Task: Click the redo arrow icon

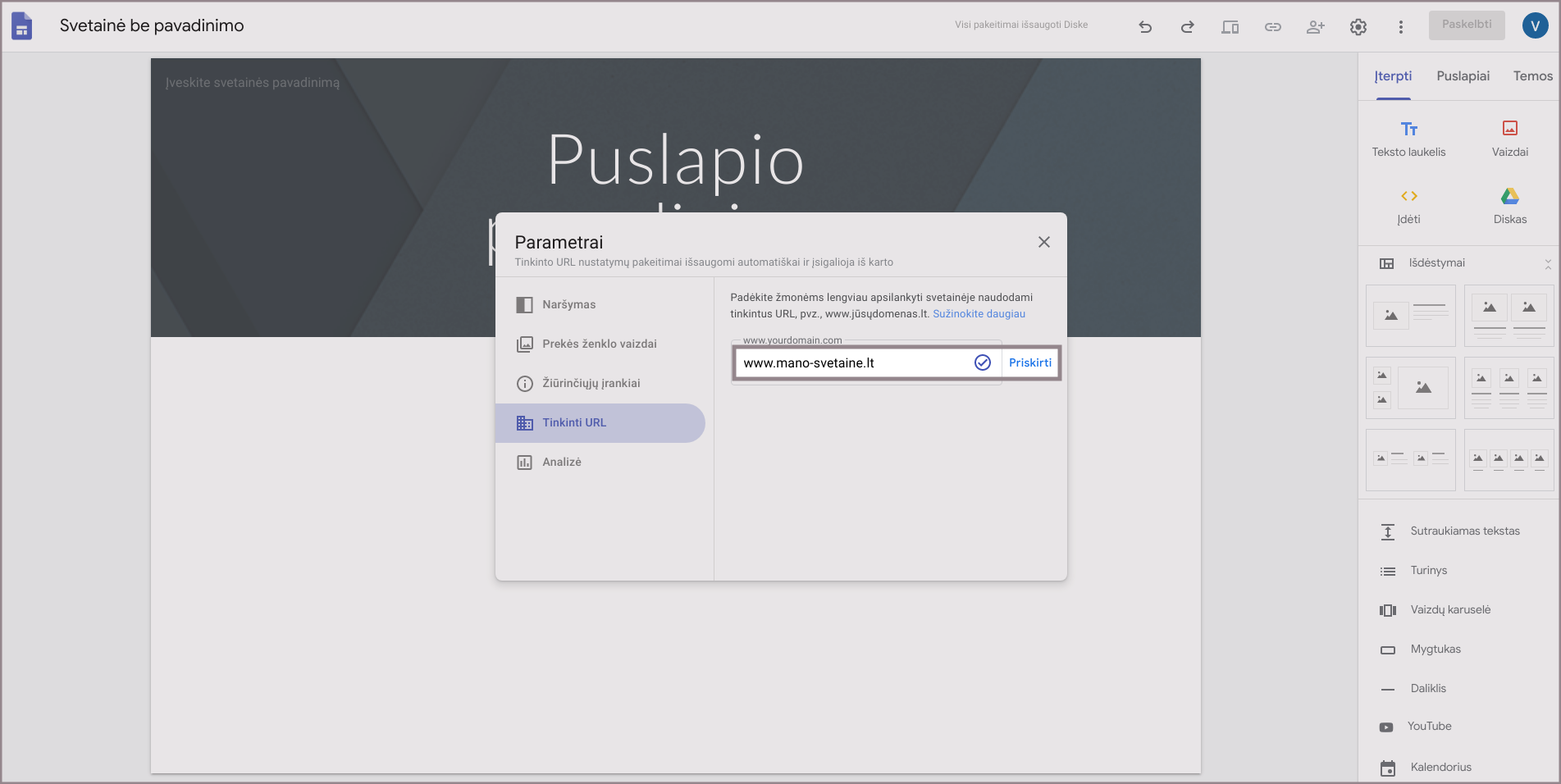Action: tap(1187, 27)
